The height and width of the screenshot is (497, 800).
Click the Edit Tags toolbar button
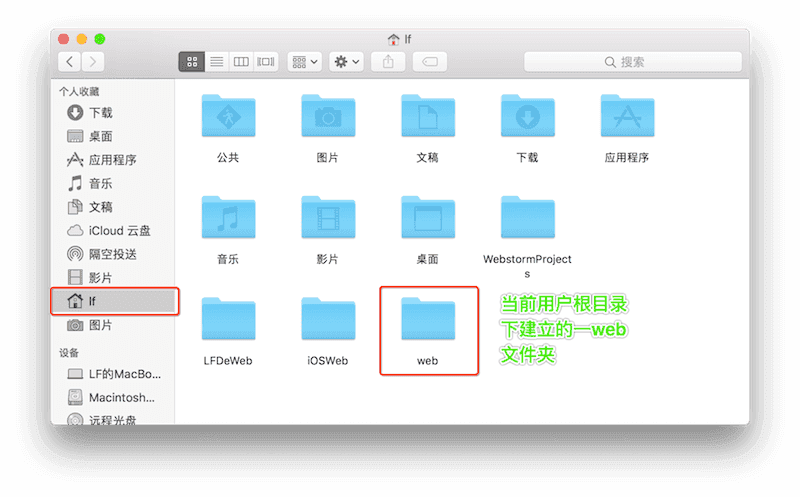430,62
